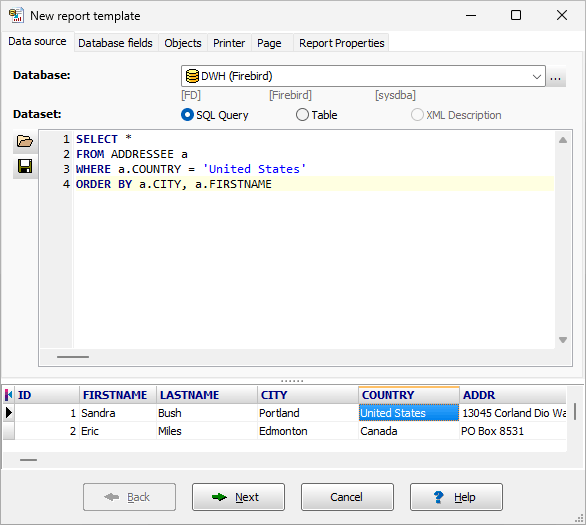Click the database cylinder icon in combo box
Viewport: 586px width, 525px height.
point(192,76)
